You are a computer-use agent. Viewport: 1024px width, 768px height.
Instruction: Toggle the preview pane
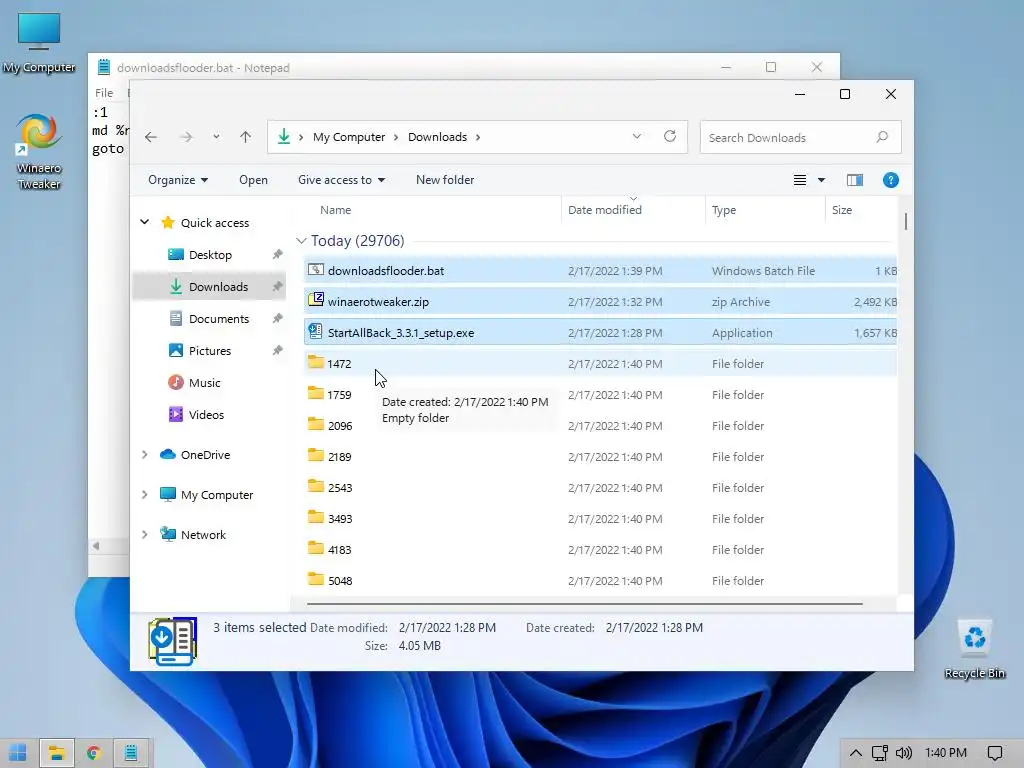(x=855, y=180)
